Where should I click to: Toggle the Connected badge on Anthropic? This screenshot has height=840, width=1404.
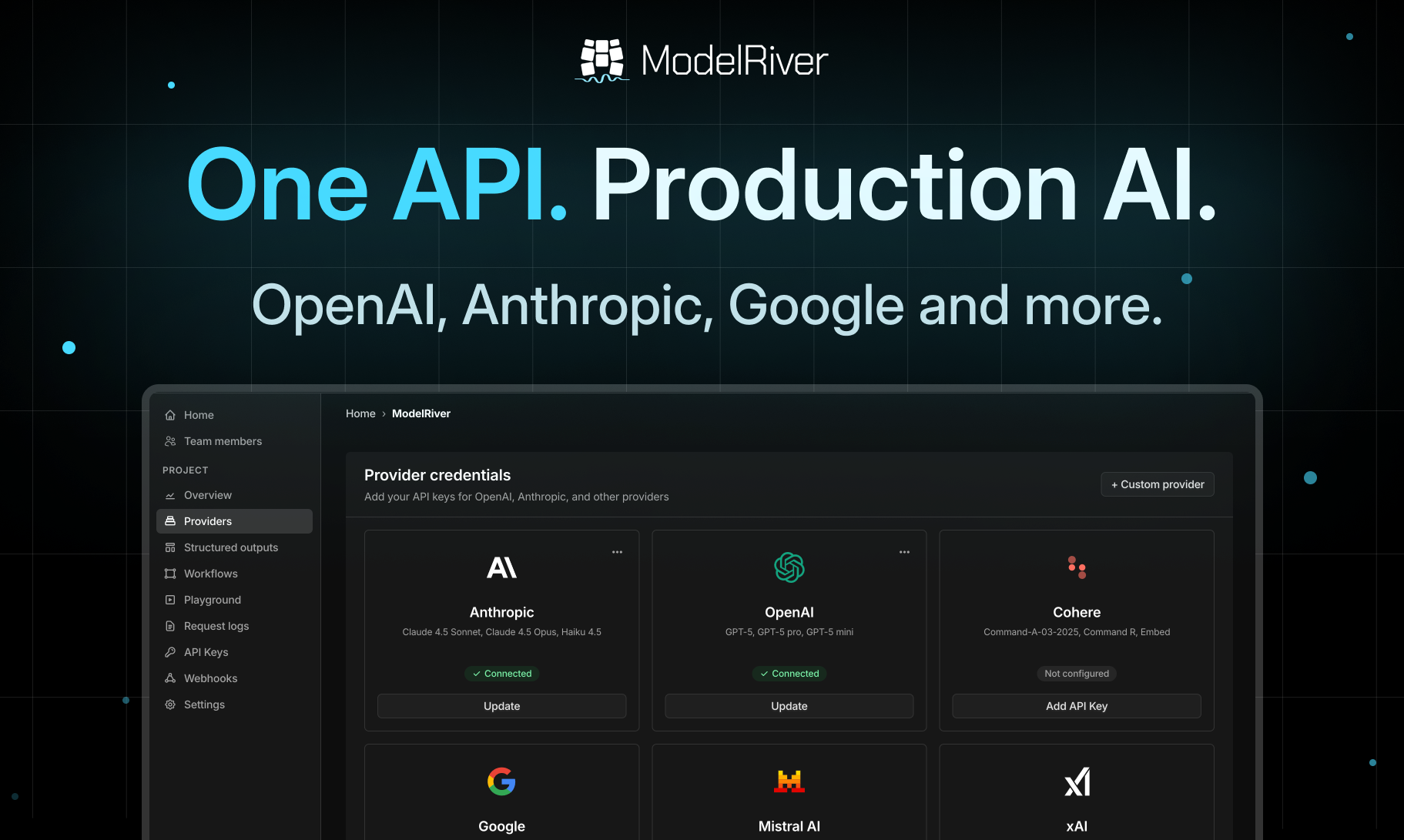[501, 674]
